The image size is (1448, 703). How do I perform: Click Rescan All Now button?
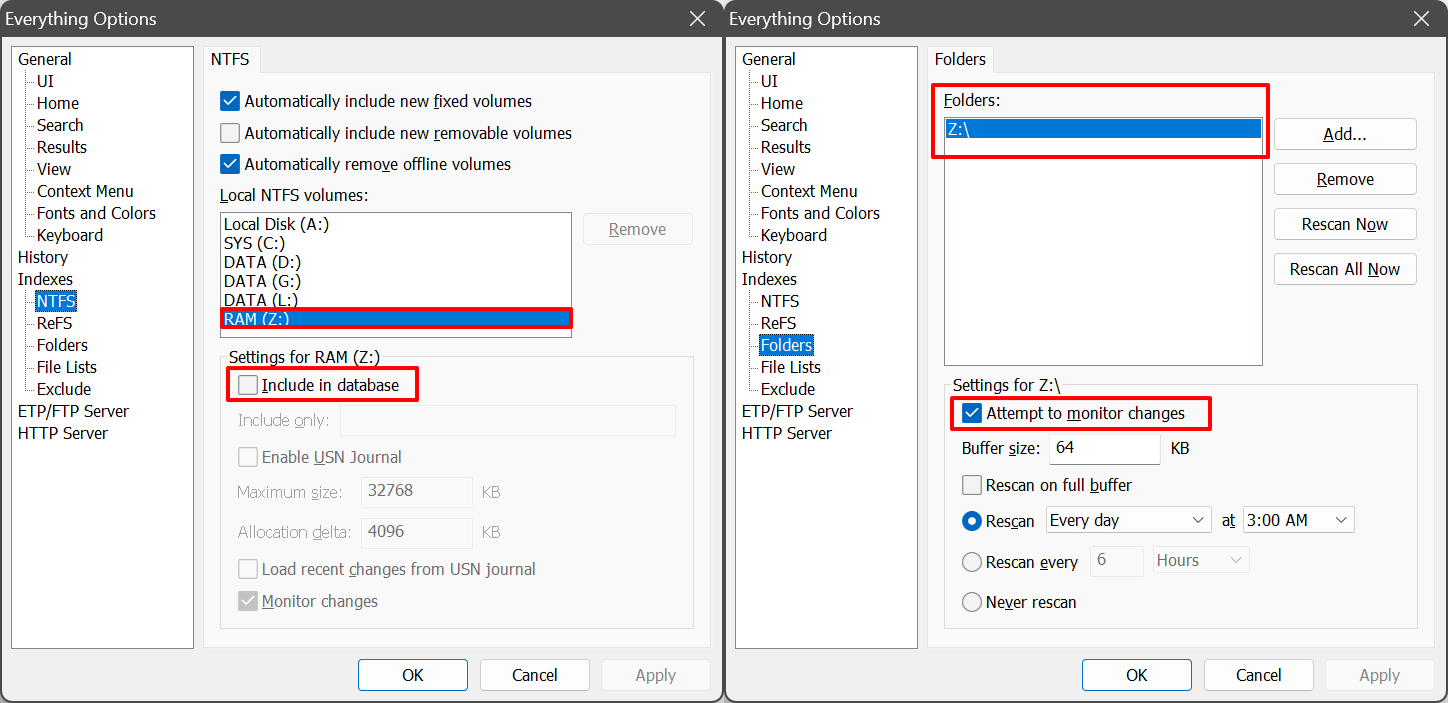1345,269
